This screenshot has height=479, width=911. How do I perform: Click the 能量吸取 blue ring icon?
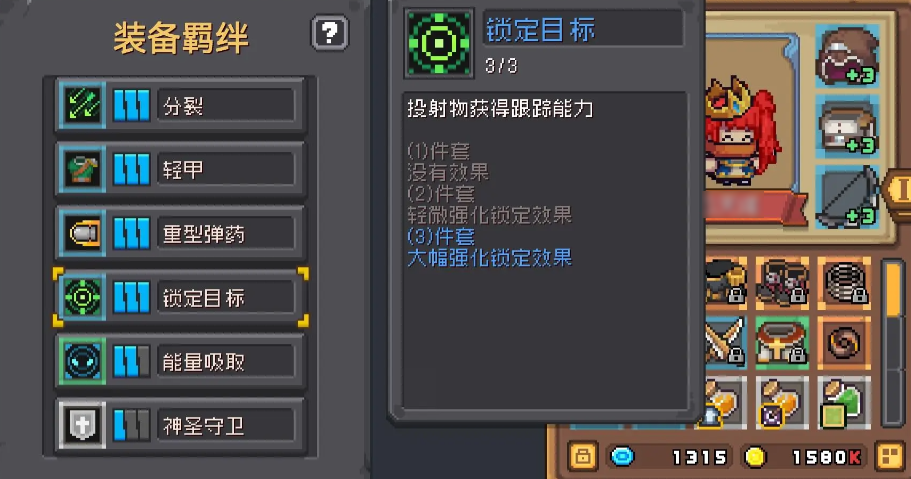[82, 361]
